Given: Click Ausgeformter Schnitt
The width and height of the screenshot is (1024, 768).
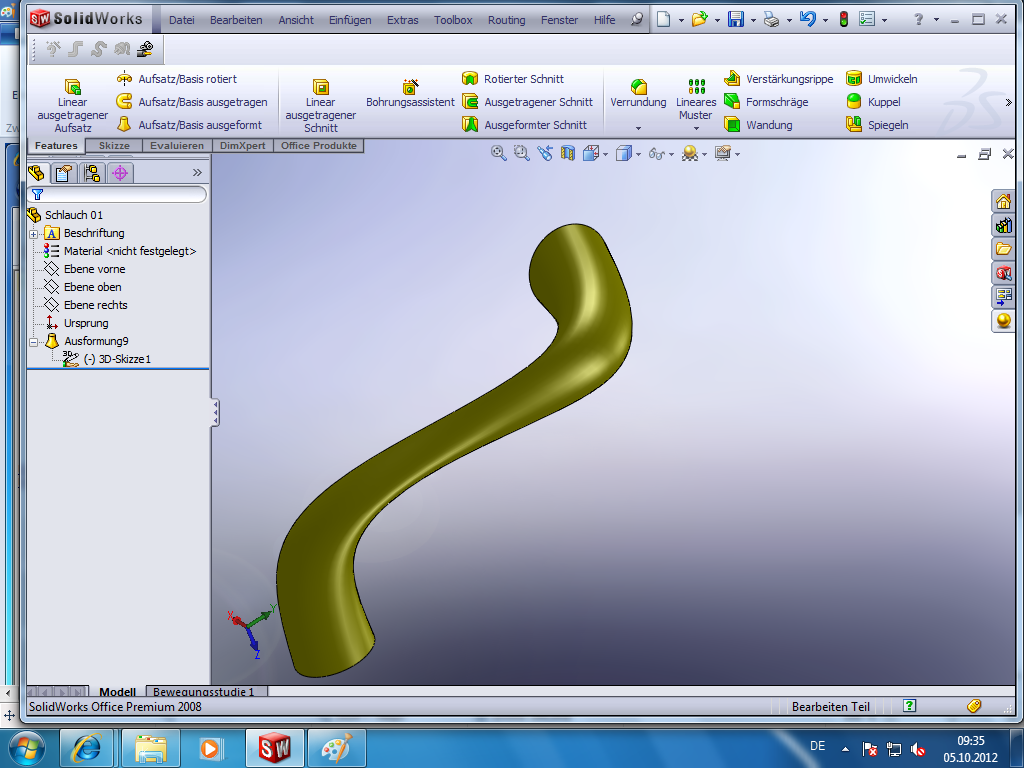Looking at the screenshot, I should 524,125.
